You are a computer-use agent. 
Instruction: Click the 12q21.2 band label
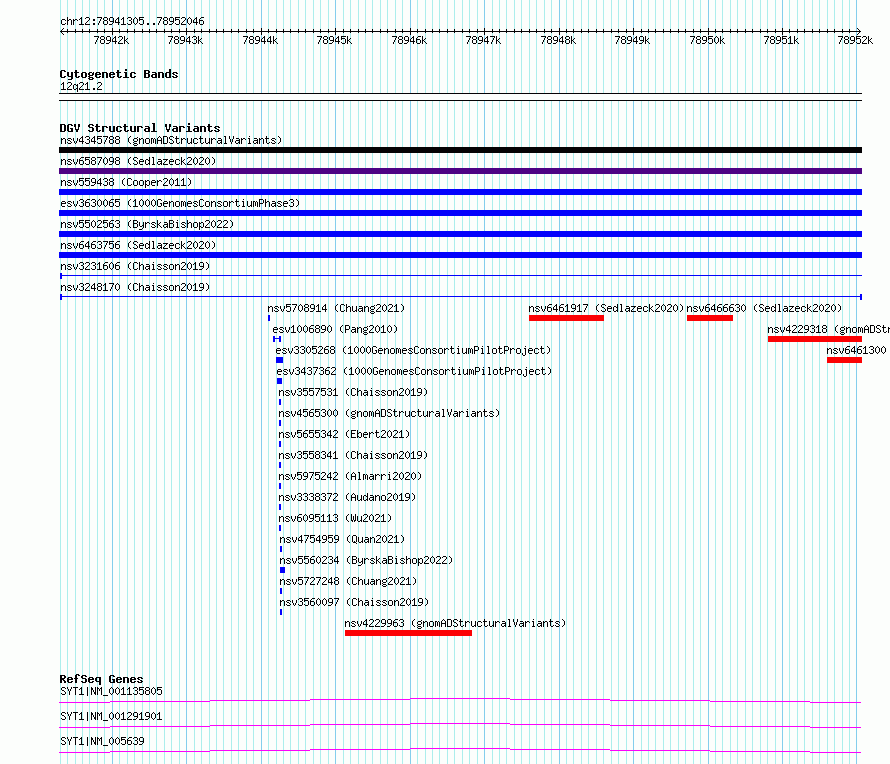coord(81,86)
